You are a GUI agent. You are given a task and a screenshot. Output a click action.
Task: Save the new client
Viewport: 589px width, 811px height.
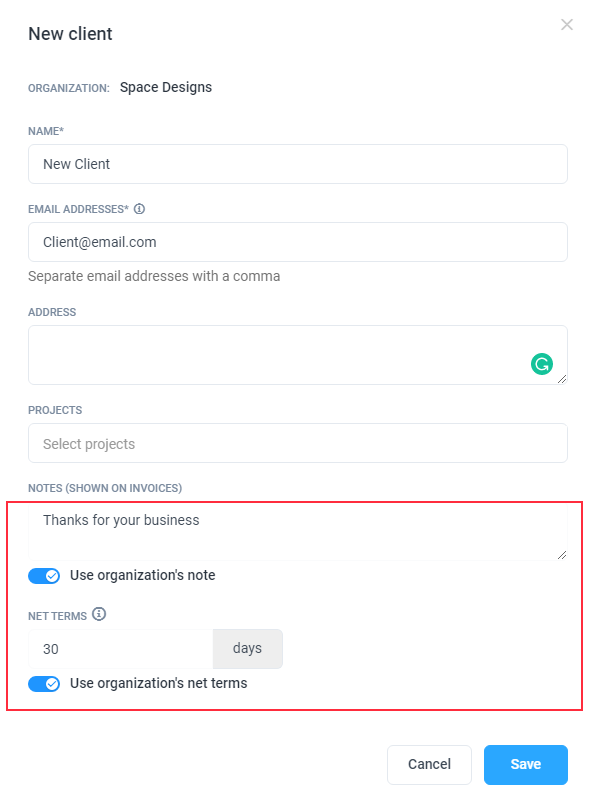click(x=526, y=764)
